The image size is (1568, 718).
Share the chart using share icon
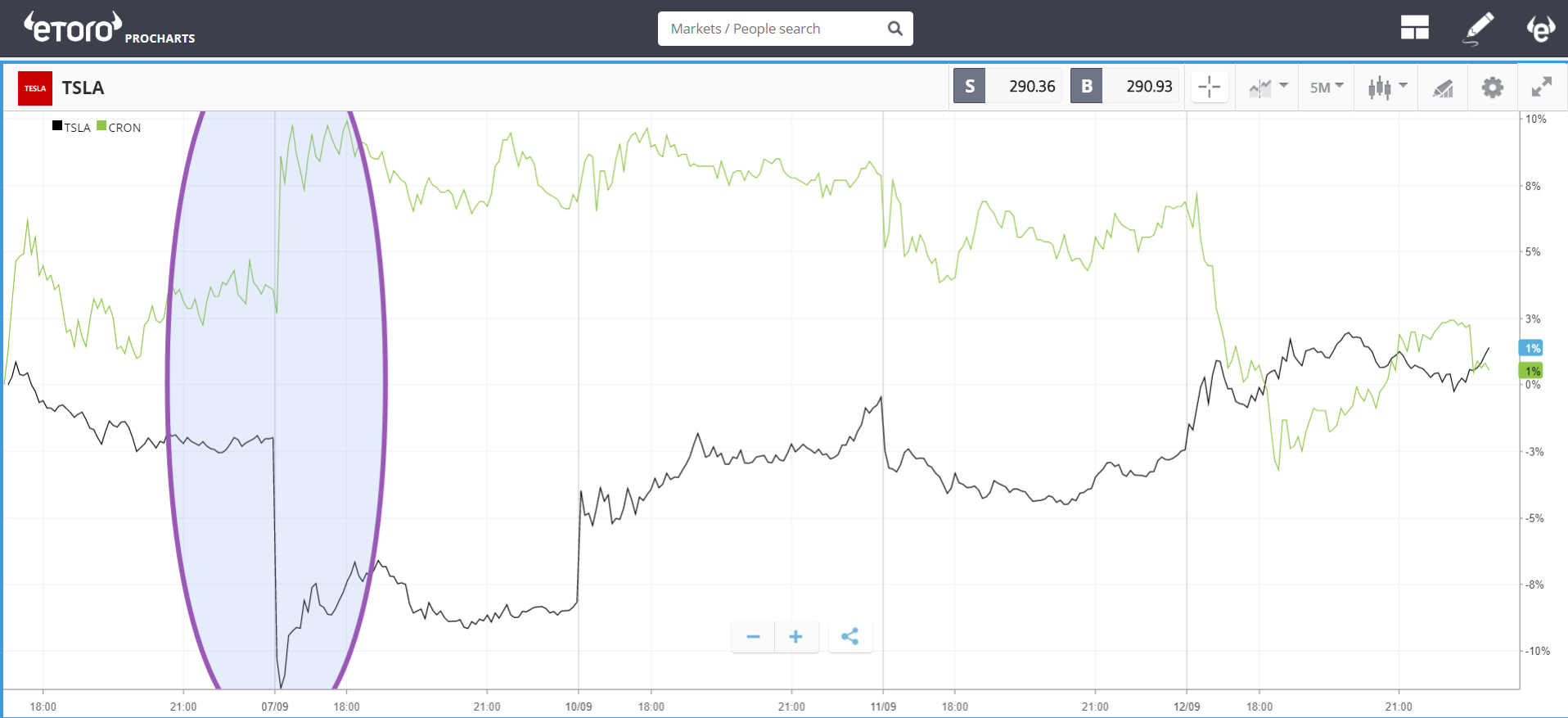pyautogui.click(x=849, y=636)
